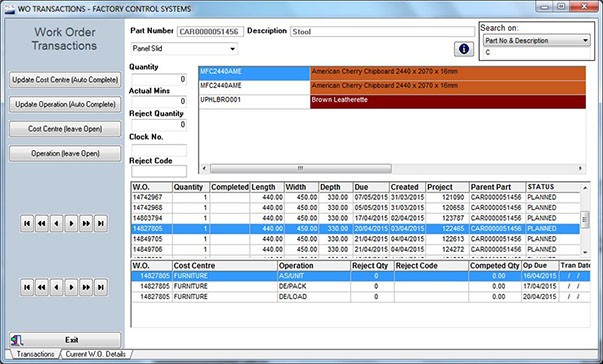Step to next record in upper navigator
Viewport: 603px width, 364px height.
[71, 223]
